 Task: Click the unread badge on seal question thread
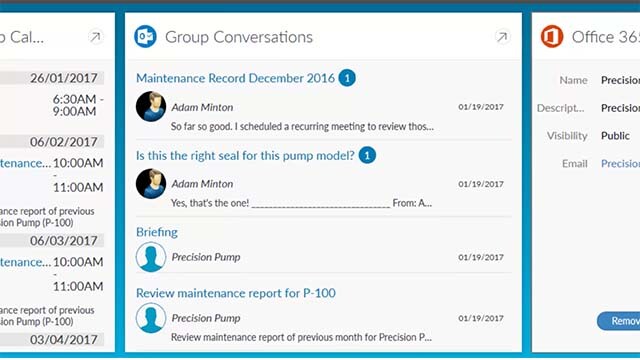pos(367,156)
